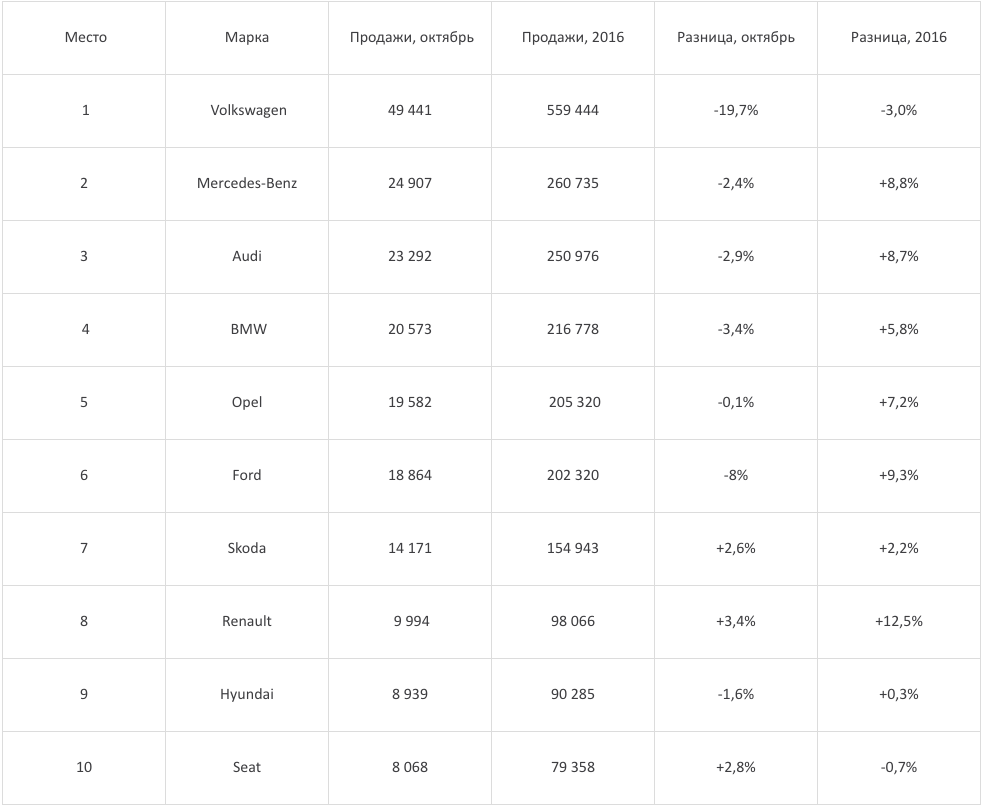
Task: Click the "Место" column header
Action: (x=85, y=38)
